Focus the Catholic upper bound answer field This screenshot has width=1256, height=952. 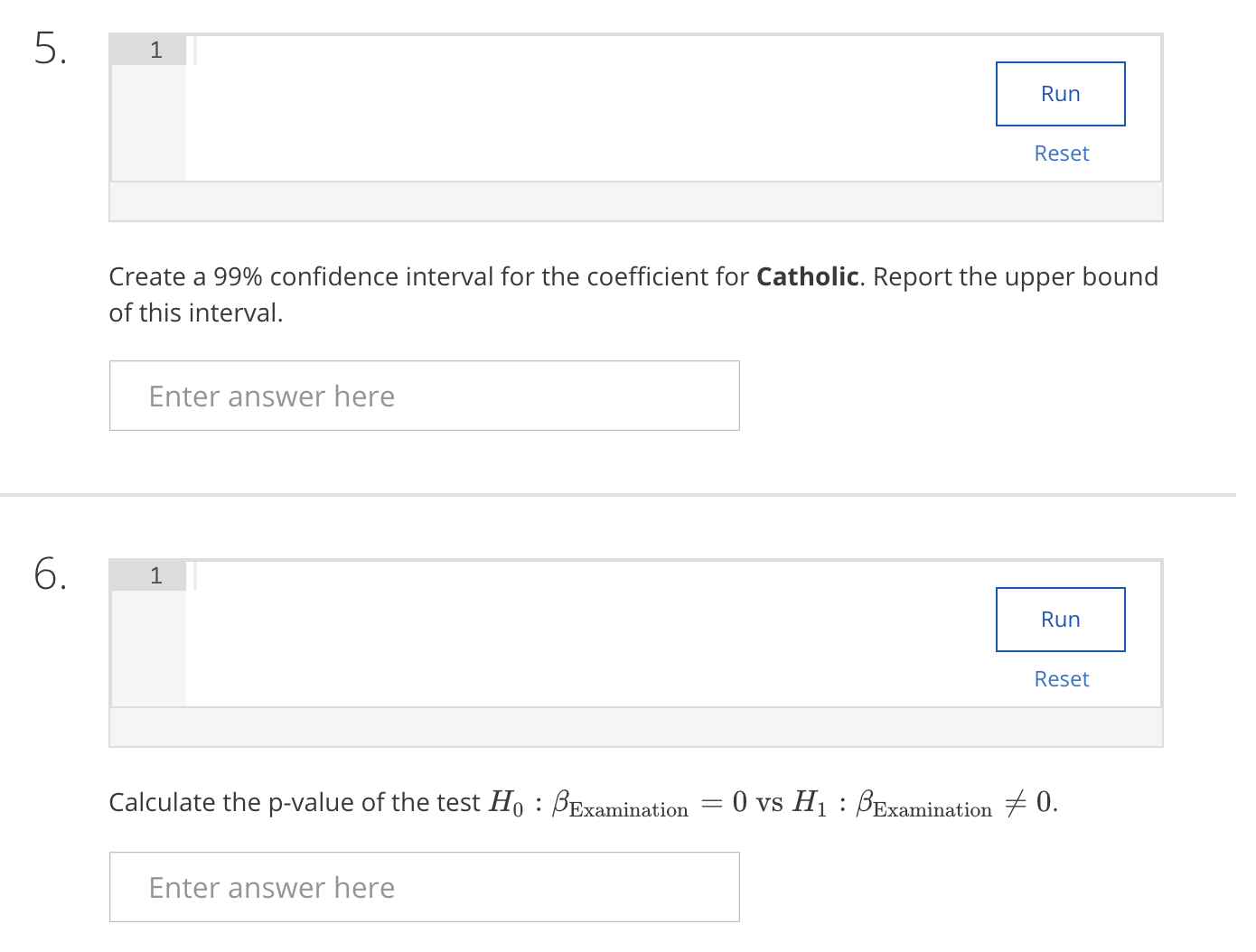pos(424,396)
